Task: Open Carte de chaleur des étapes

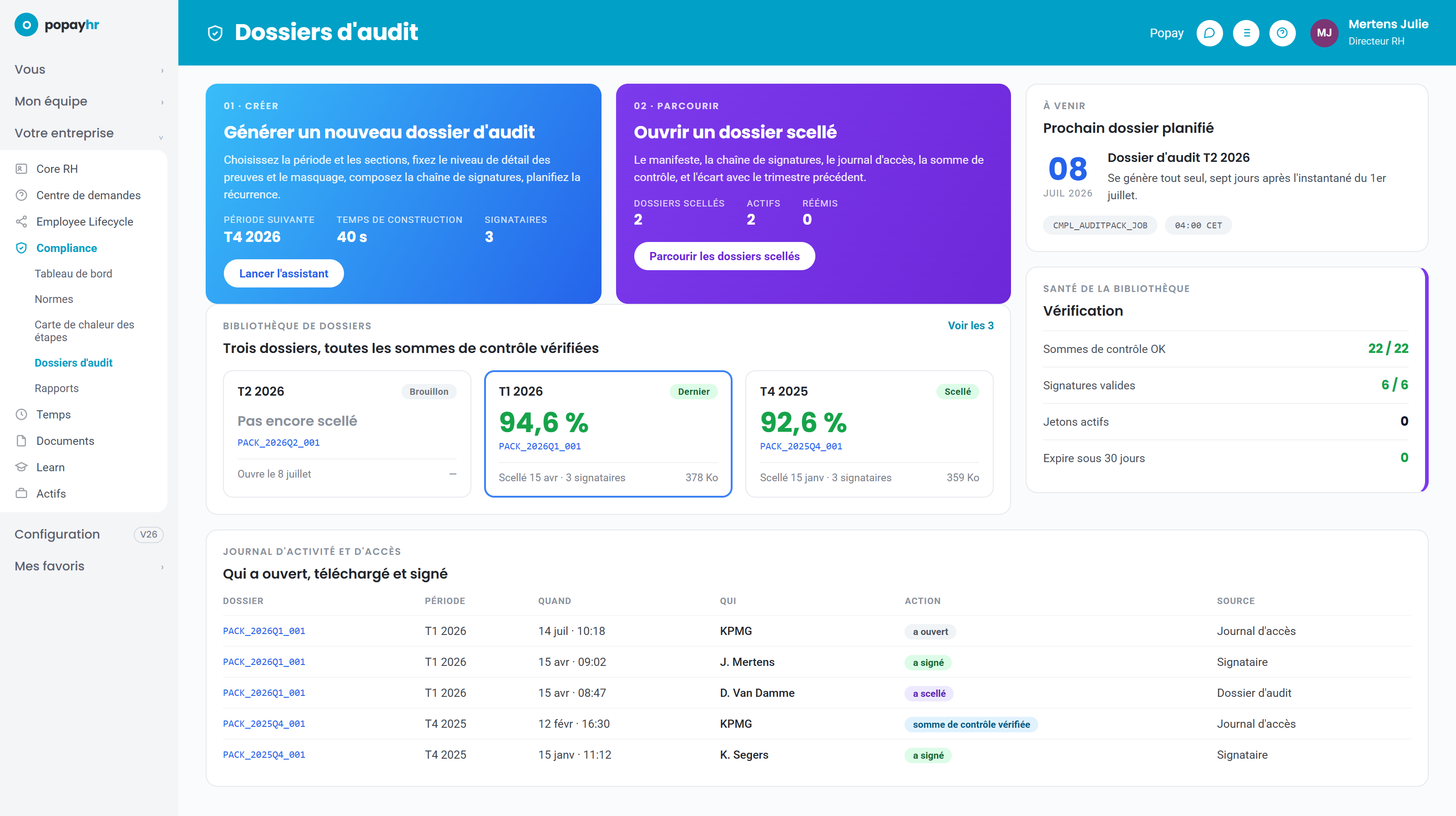Action: coord(84,331)
